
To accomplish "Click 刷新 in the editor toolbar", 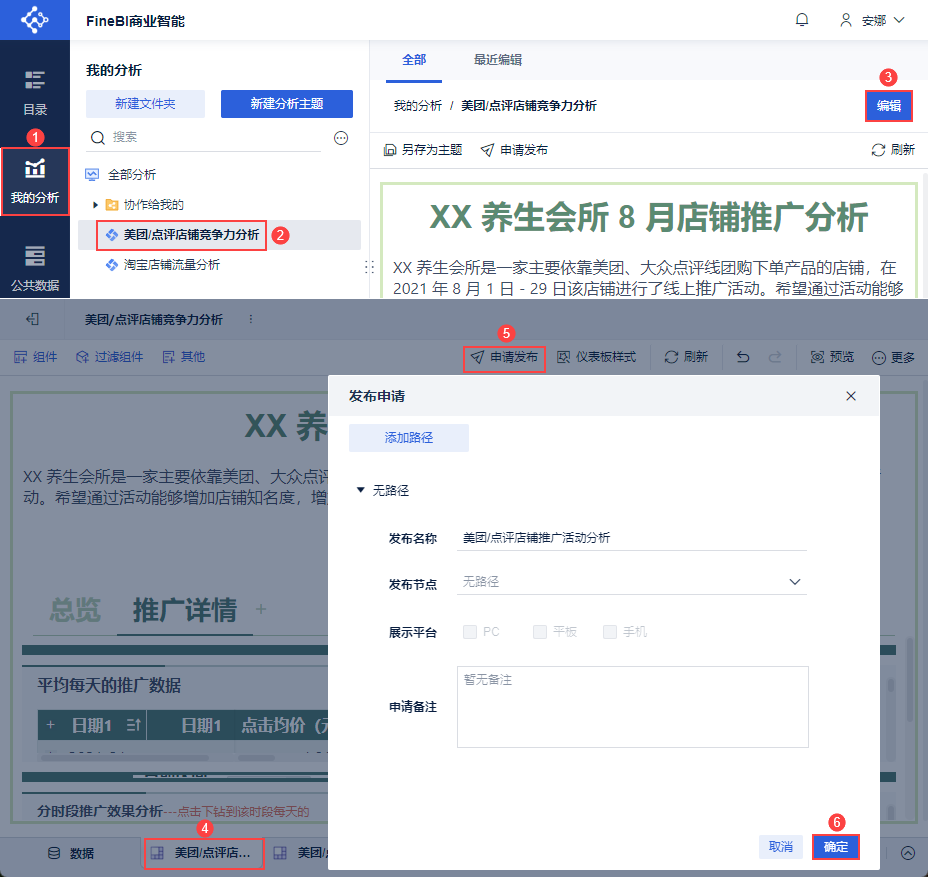I will coord(686,357).
